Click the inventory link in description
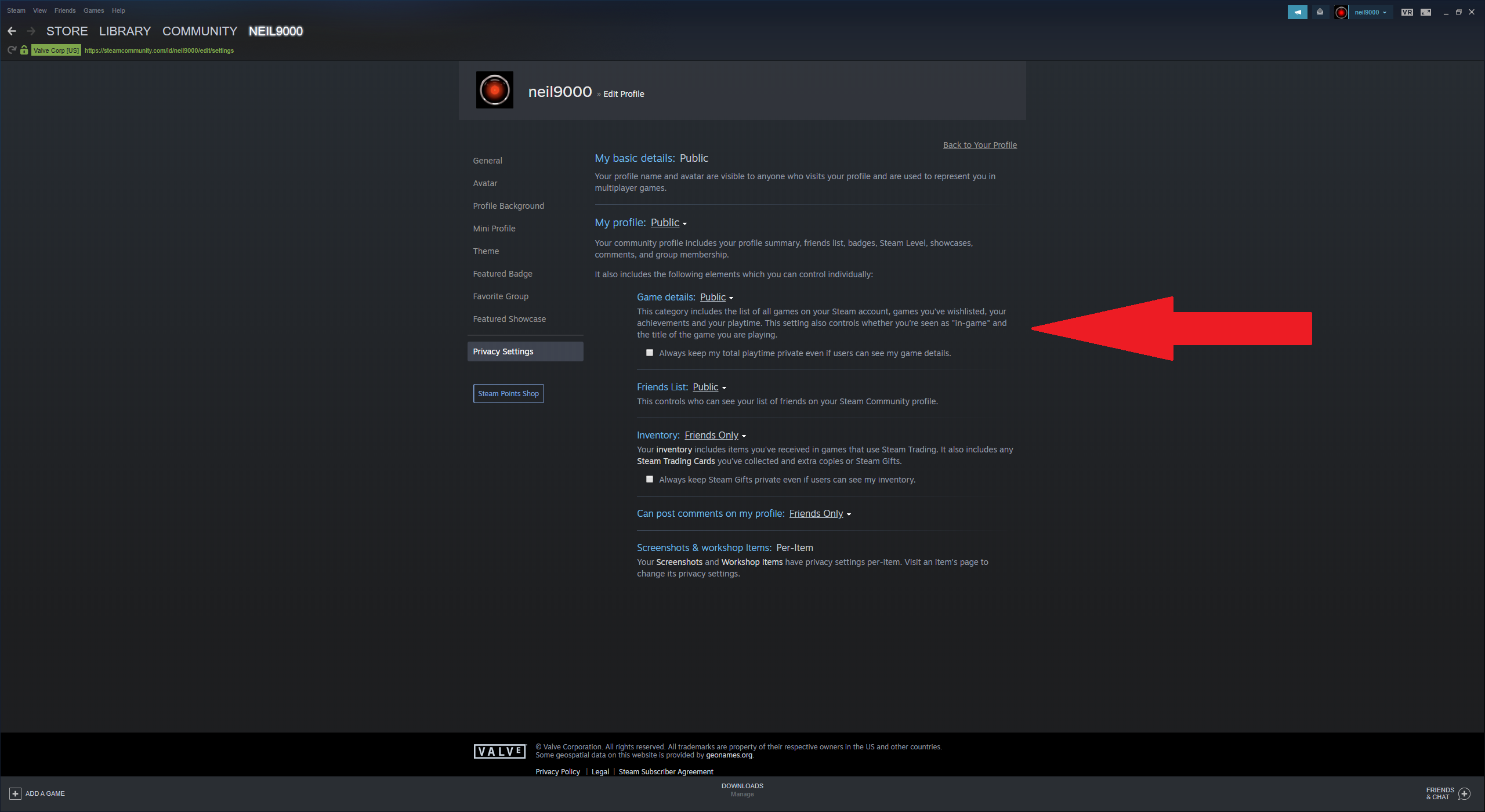This screenshot has width=1485, height=812. click(x=674, y=449)
